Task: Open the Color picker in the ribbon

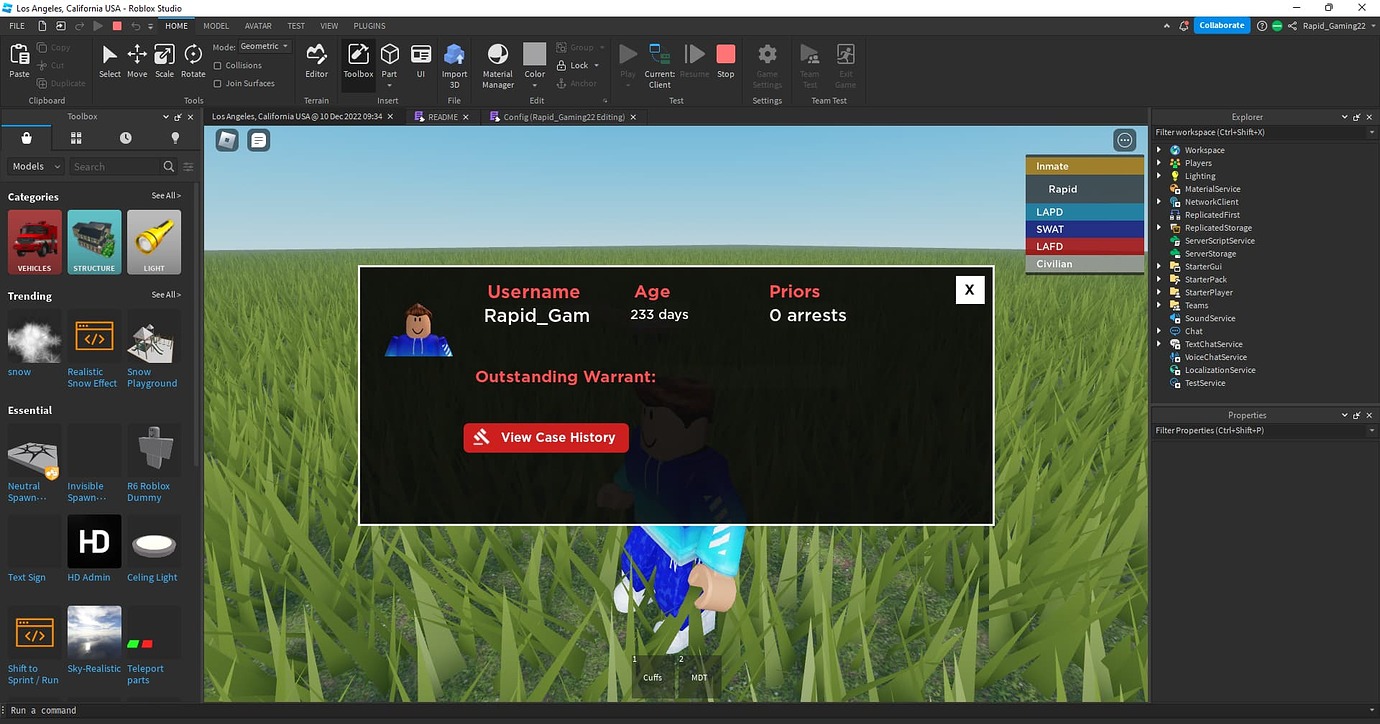Action: pos(534,60)
